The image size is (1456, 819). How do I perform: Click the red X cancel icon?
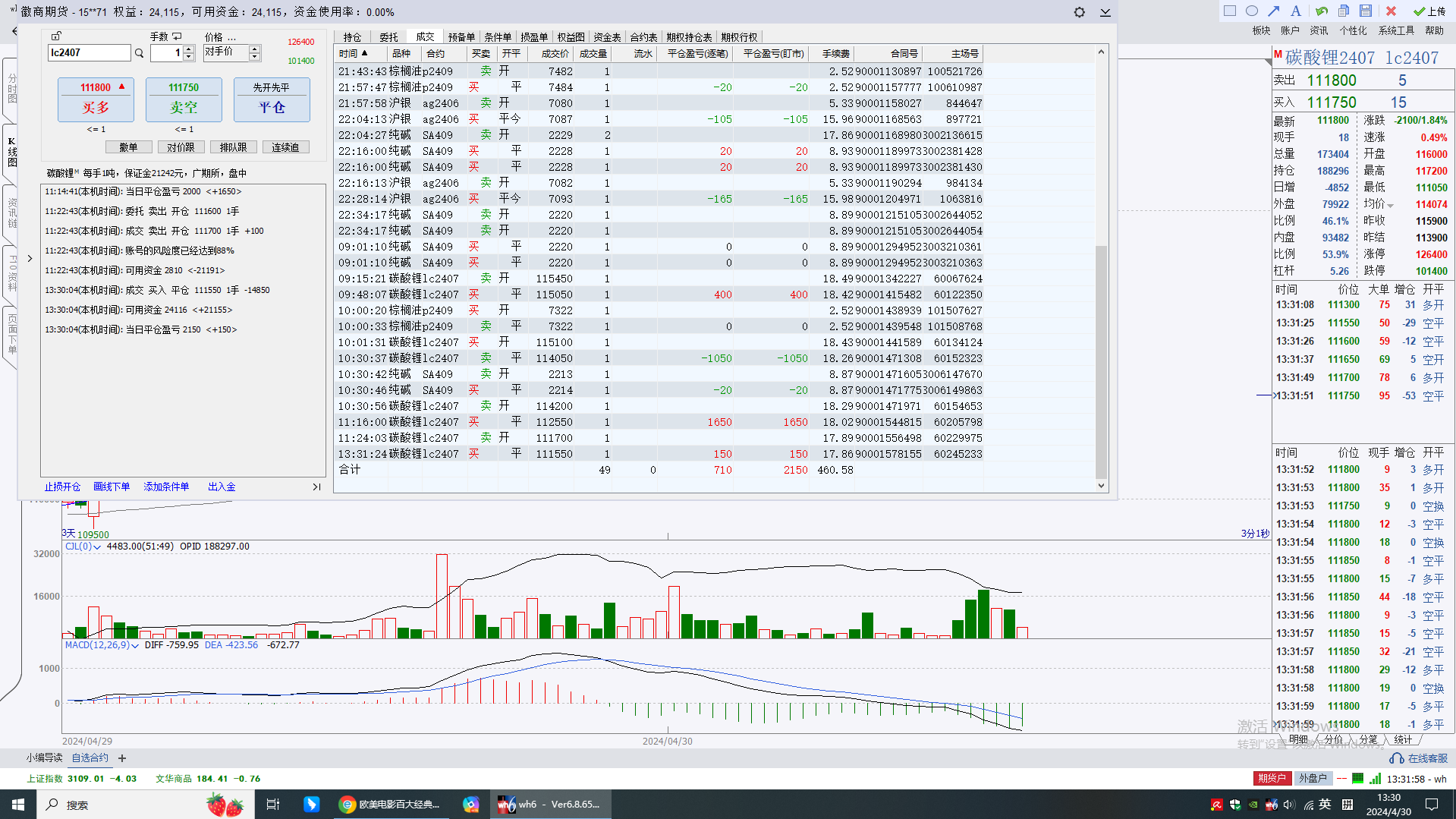coord(1391,11)
